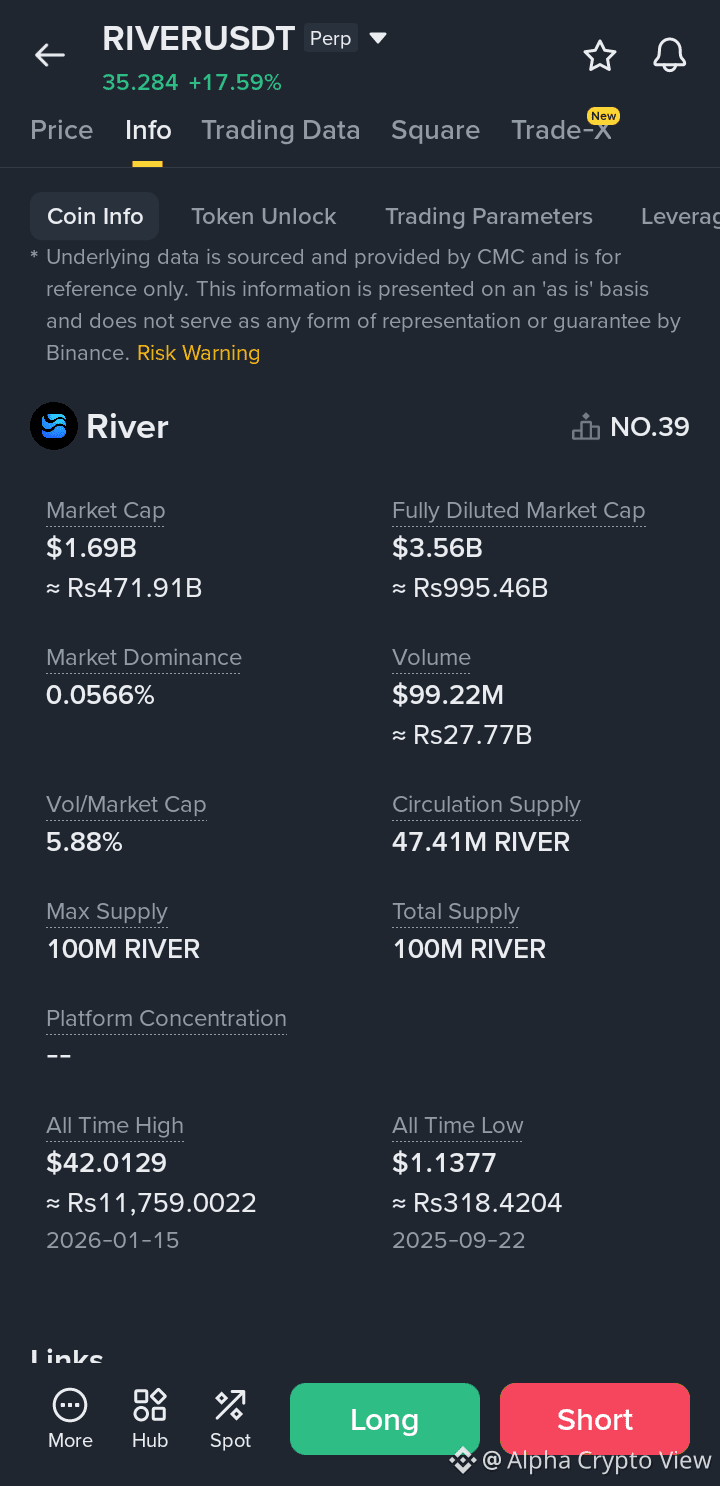The image size is (720, 1486).
Task: Select the Coin Info sub-tab
Action: 95,216
